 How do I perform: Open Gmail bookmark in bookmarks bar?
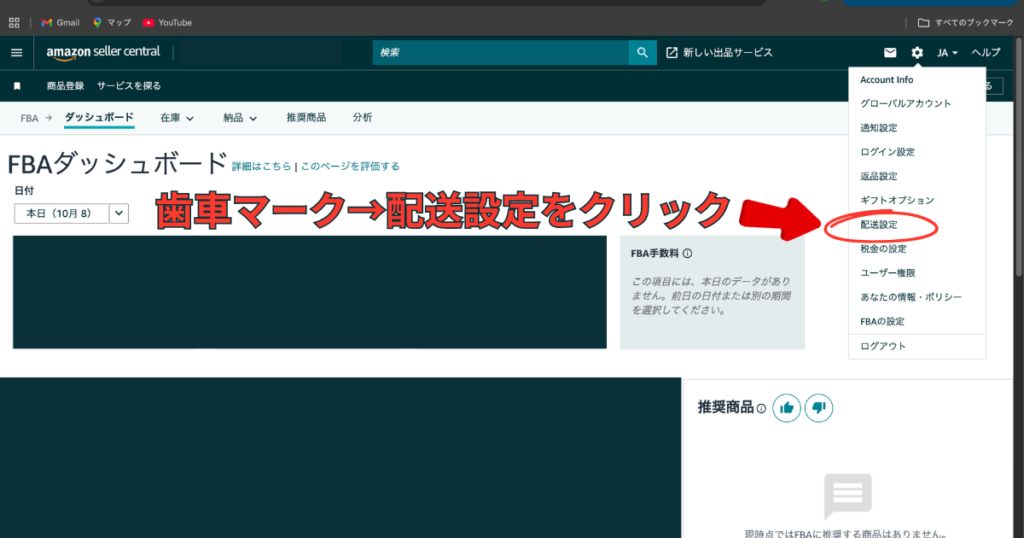(60, 22)
